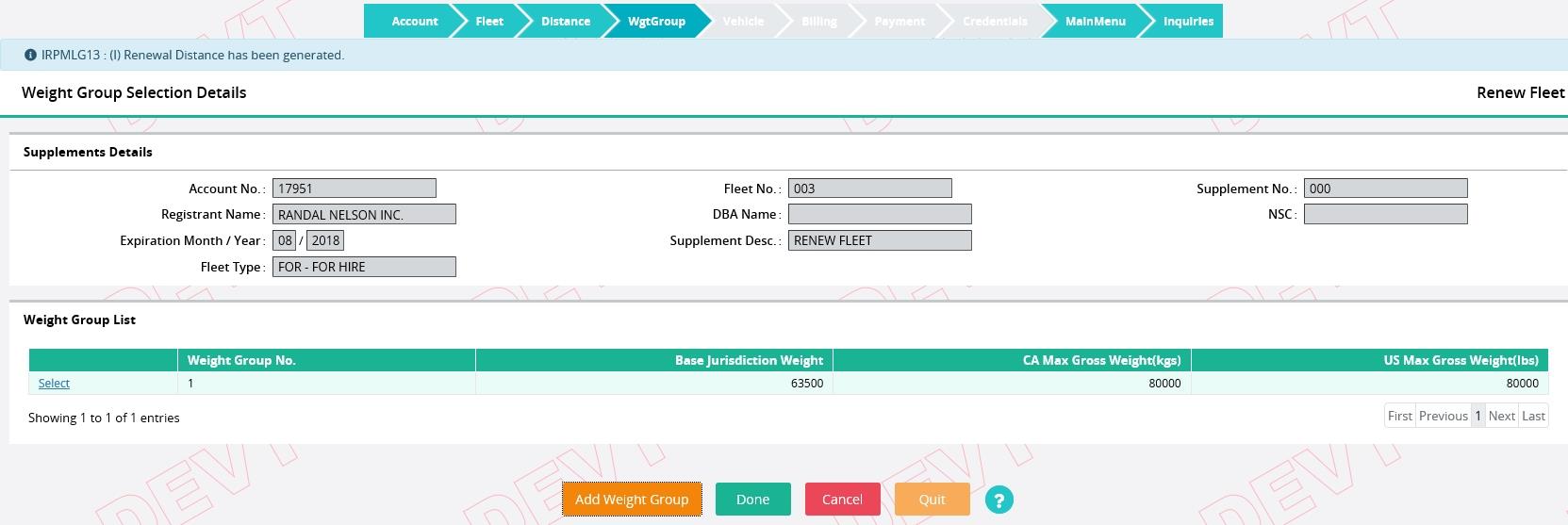
Task: Click the Weight Group Selection Details title
Action: tap(134, 92)
